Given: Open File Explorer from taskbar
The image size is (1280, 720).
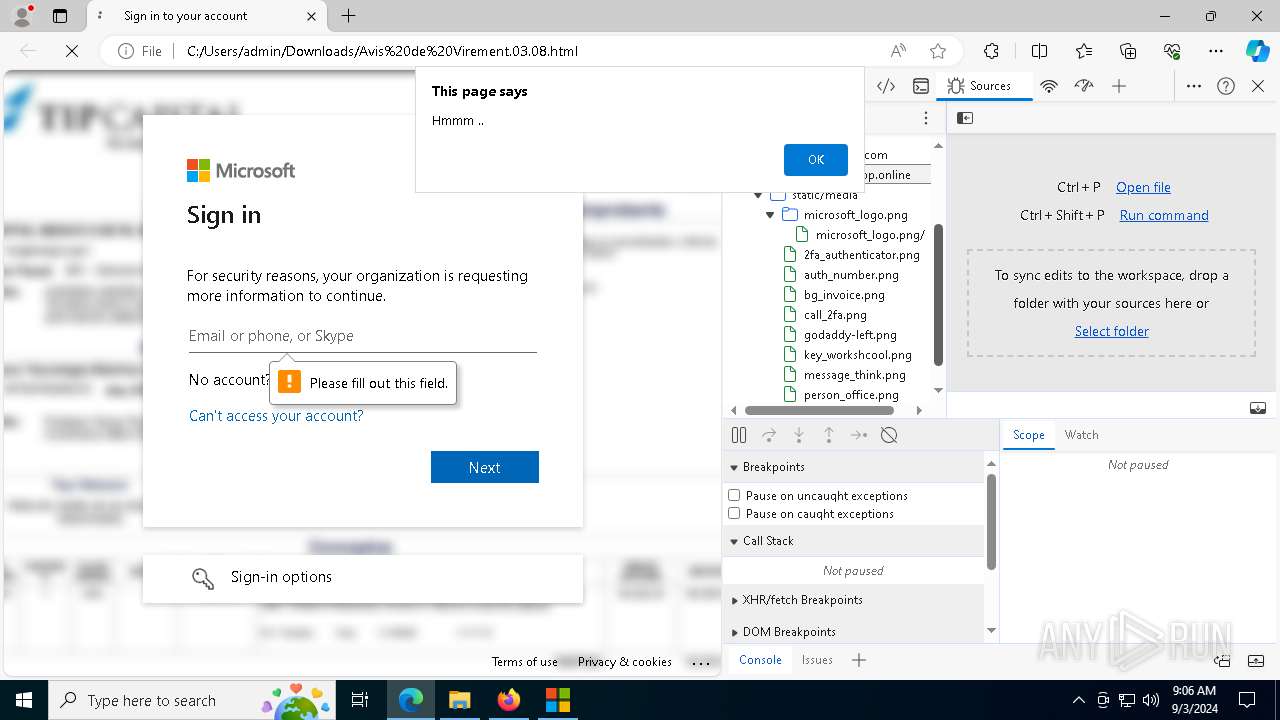Looking at the screenshot, I should point(460,700).
